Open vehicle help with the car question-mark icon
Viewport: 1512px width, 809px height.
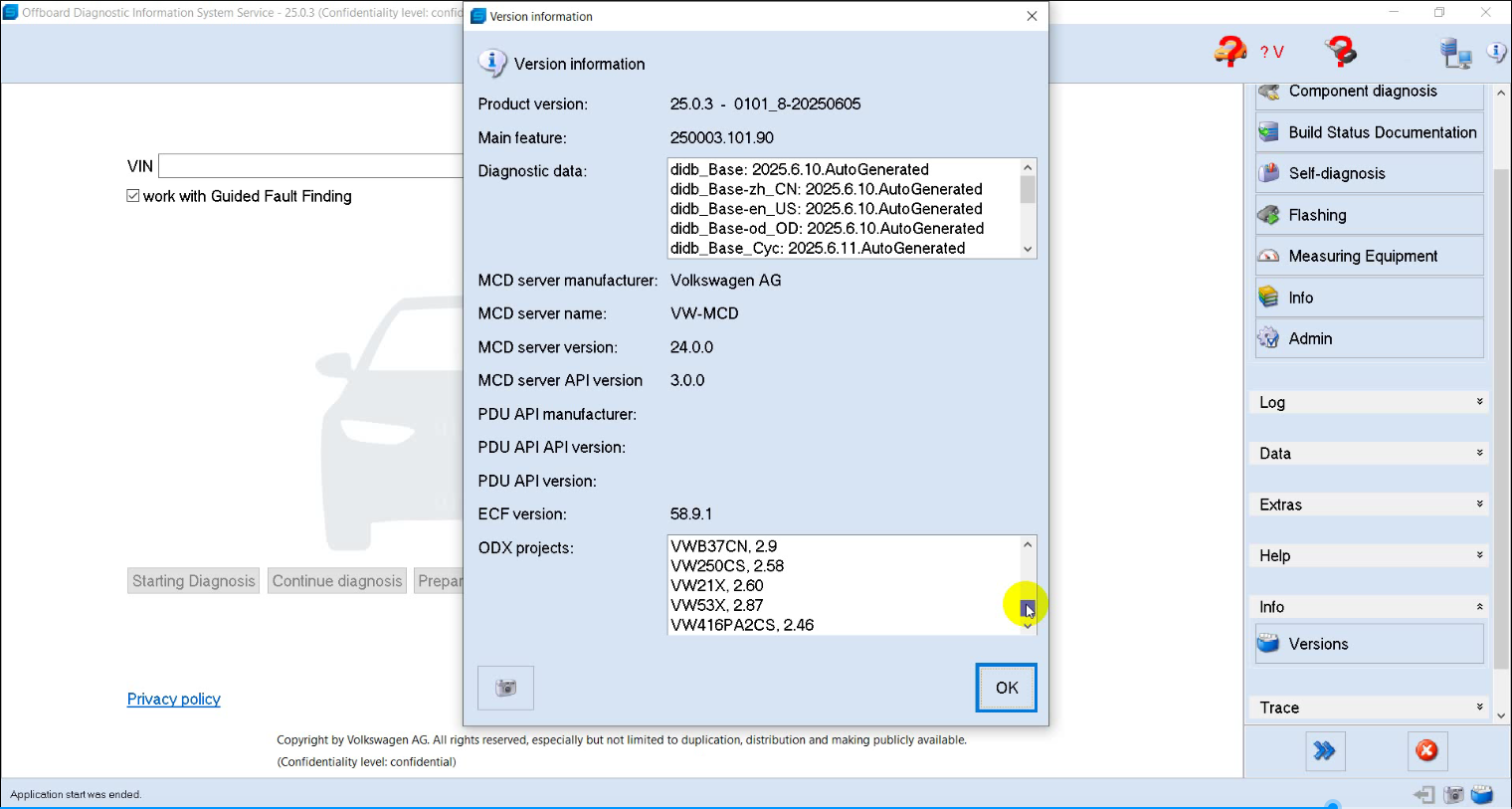click(x=1229, y=50)
